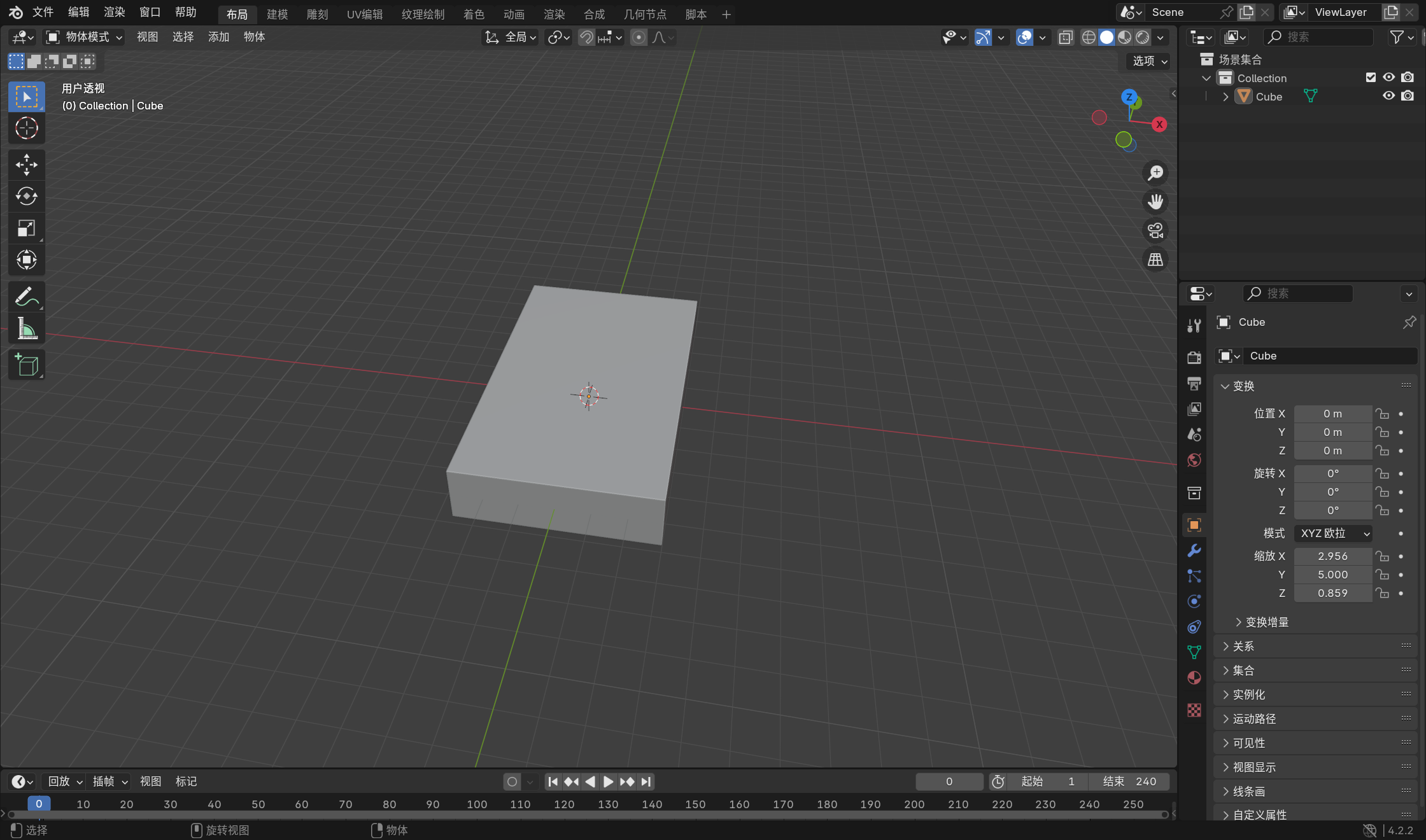Open the 物体模式 mode dropdown
Screen dimensions: 1426x840
coord(85,38)
